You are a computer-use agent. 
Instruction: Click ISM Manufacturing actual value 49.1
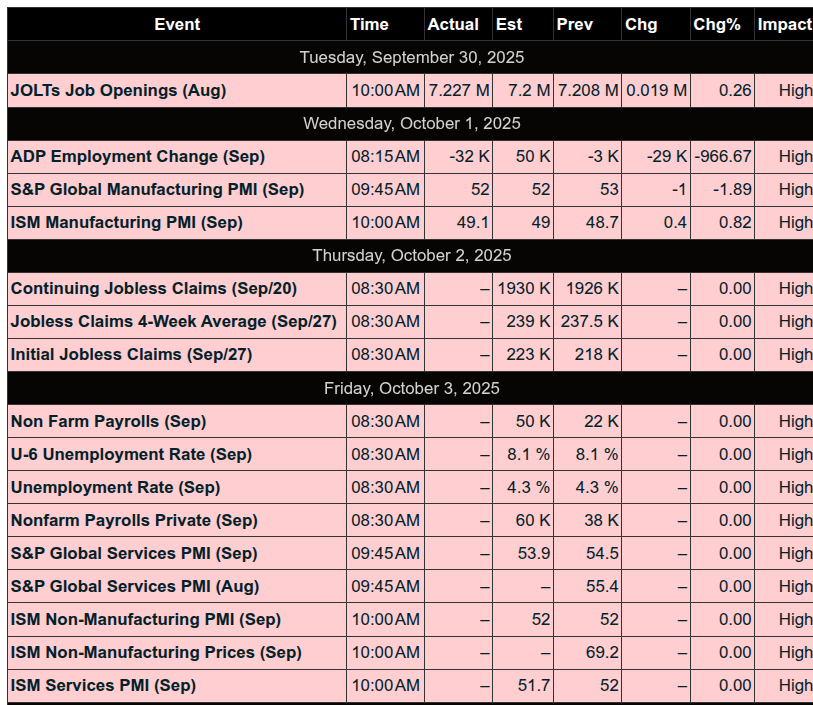coord(473,222)
